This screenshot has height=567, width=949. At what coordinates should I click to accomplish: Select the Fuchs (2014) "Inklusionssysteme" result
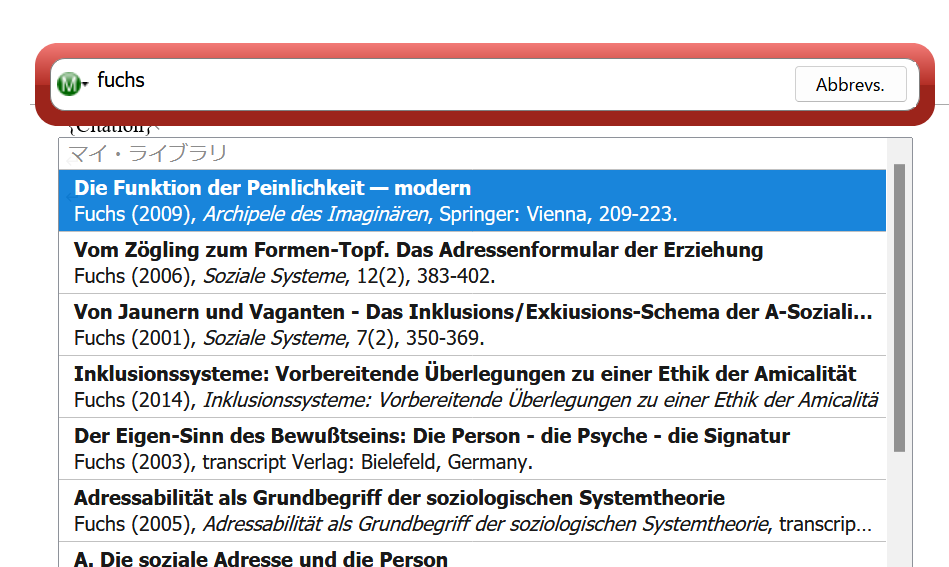click(472, 387)
